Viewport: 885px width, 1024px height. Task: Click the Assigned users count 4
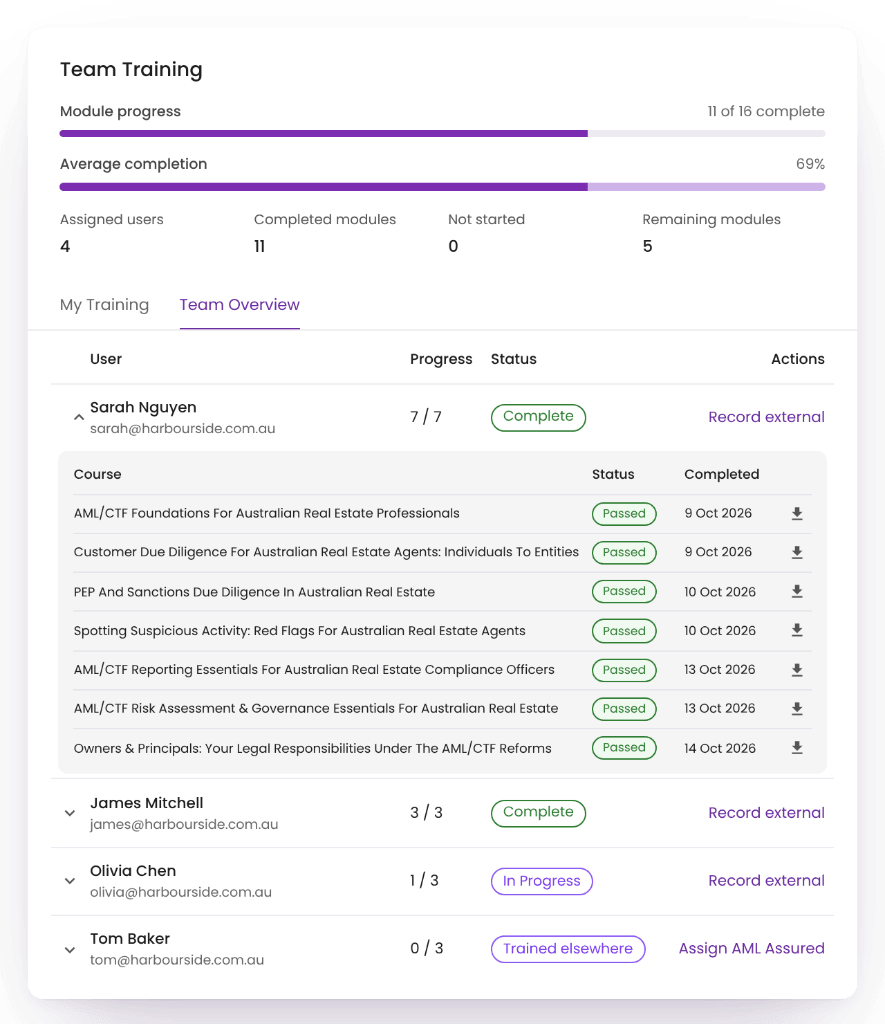point(65,246)
